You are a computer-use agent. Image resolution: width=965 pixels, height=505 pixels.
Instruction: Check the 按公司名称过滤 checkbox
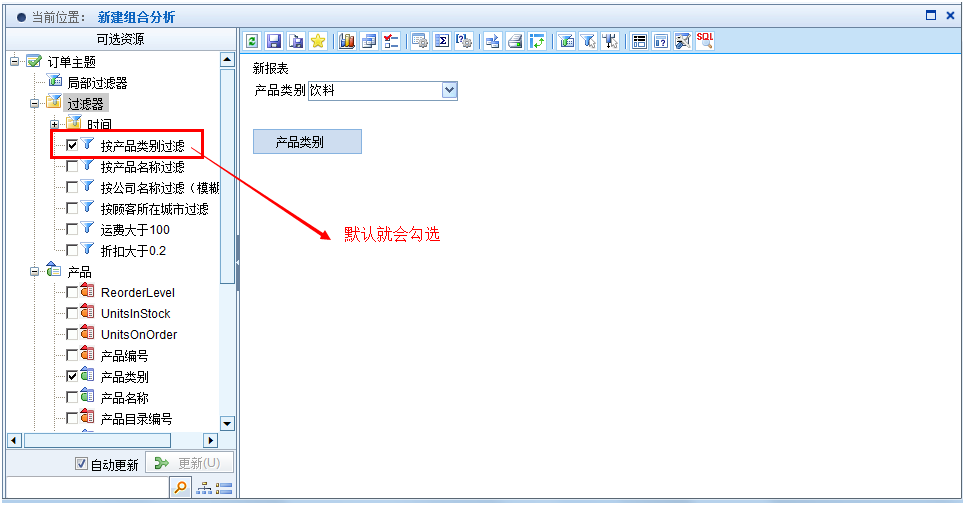72,187
